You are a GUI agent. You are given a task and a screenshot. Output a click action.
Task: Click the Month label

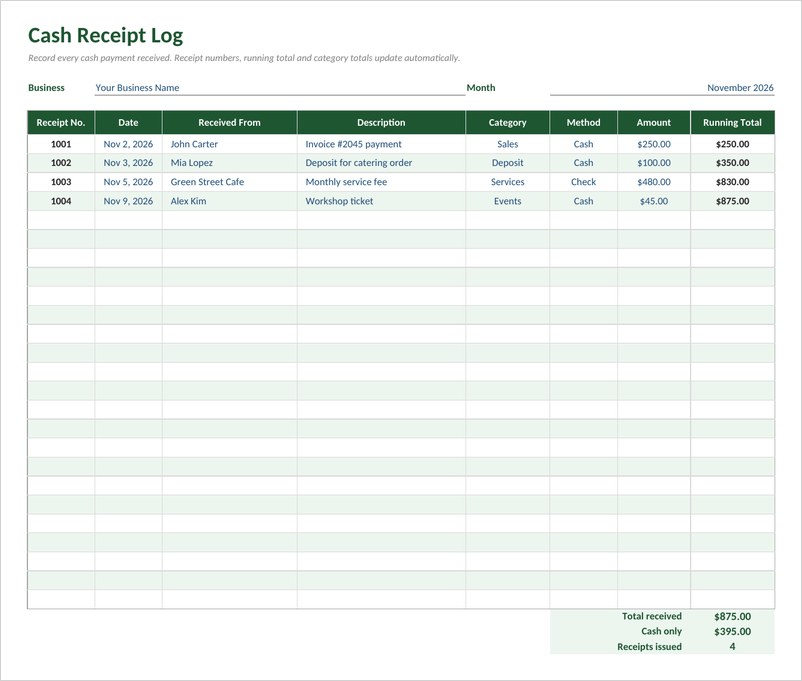click(481, 87)
